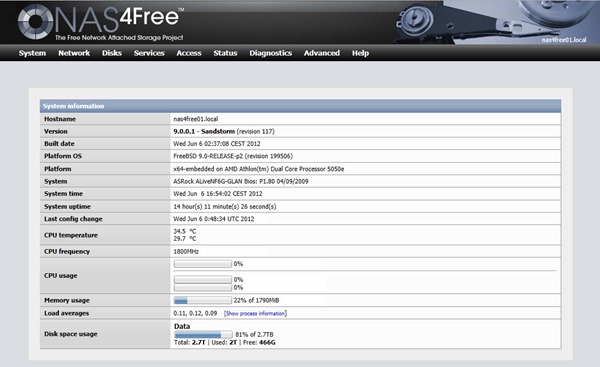The image size is (600, 367).
Task: Click the System information header
Action: (x=300, y=106)
